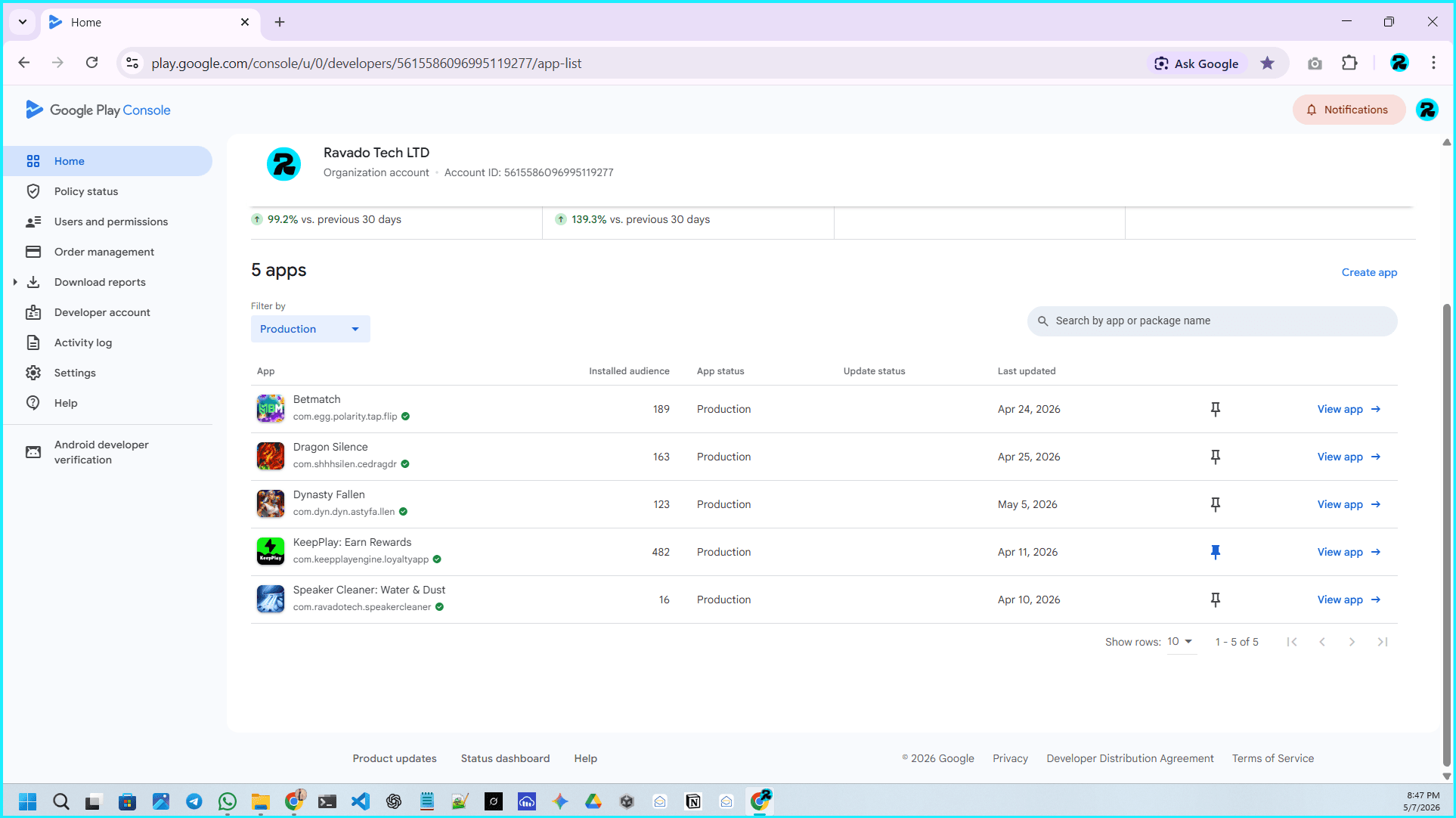Go back to the previous page
1456x818 pixels.
click(24, 63)
